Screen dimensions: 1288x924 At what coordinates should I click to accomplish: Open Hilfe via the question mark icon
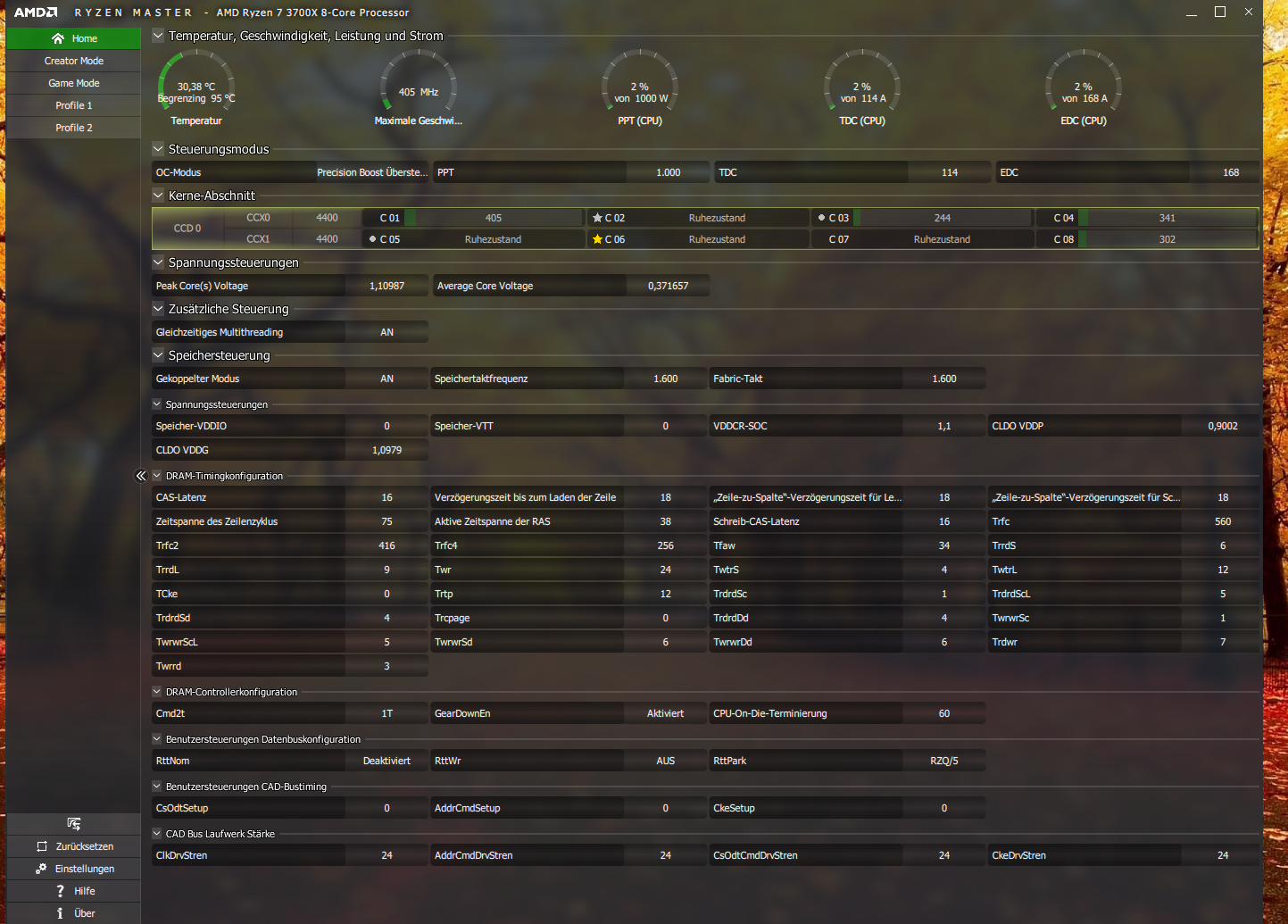(60, 891)
